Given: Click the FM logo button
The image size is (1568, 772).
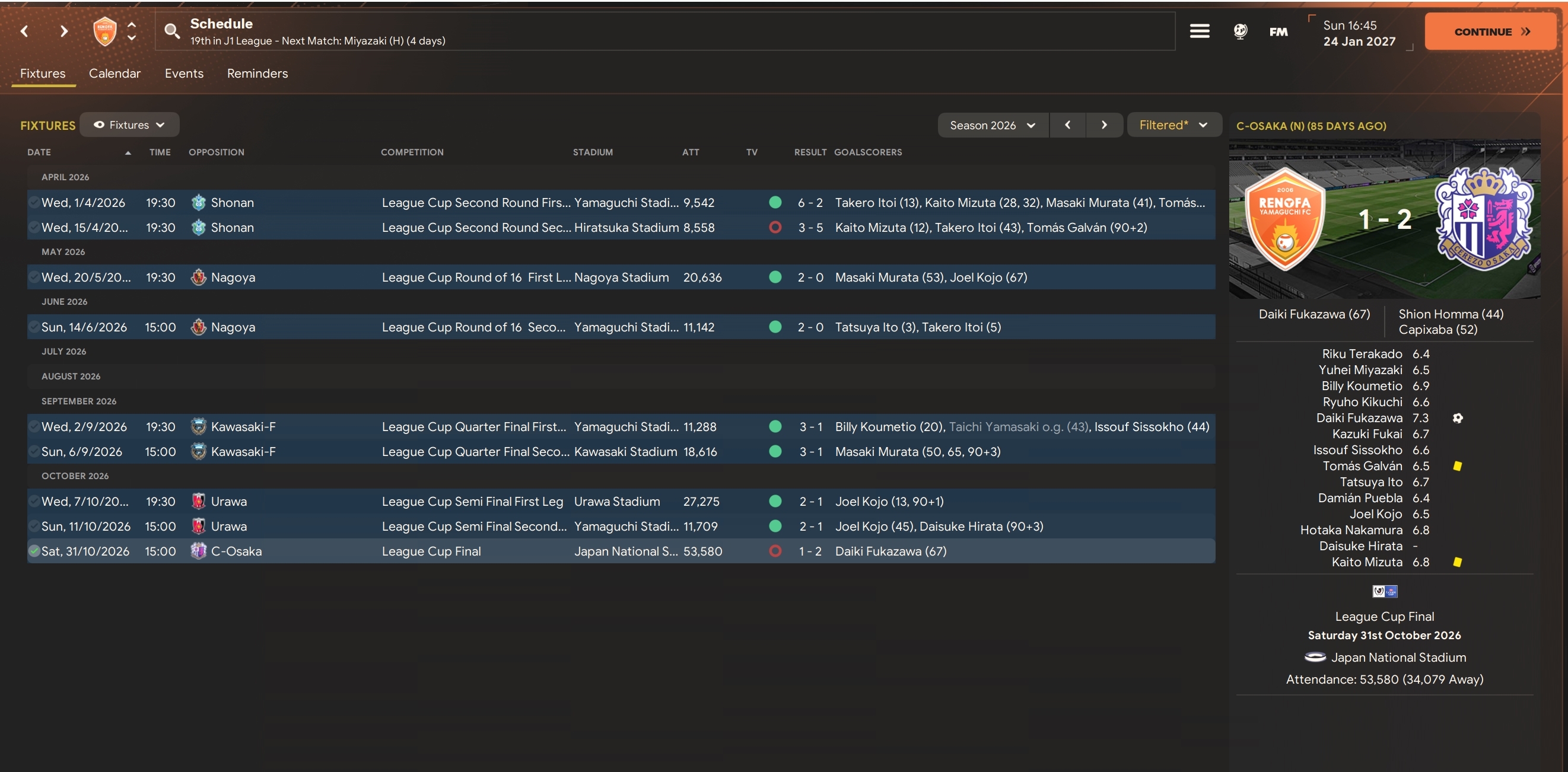Looking at the screenshot, I should point(1278,31).
